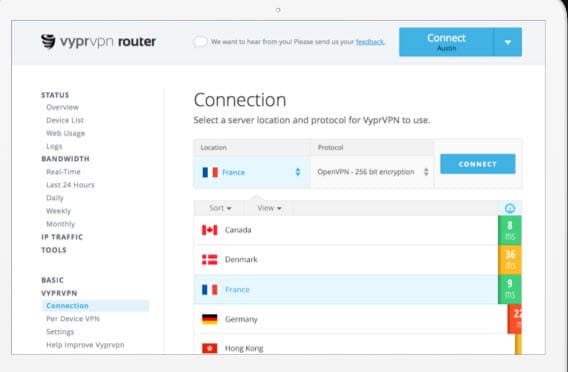568x372 pixels.
Task: Open Help Improve Vyprvpn page
Action: tap(85, 345)
